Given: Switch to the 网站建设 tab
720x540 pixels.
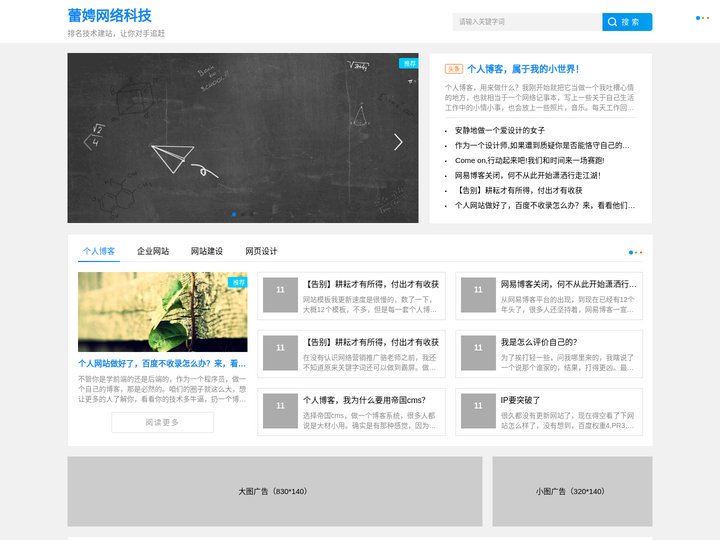Looking at the screenshot, I should 207,251.
